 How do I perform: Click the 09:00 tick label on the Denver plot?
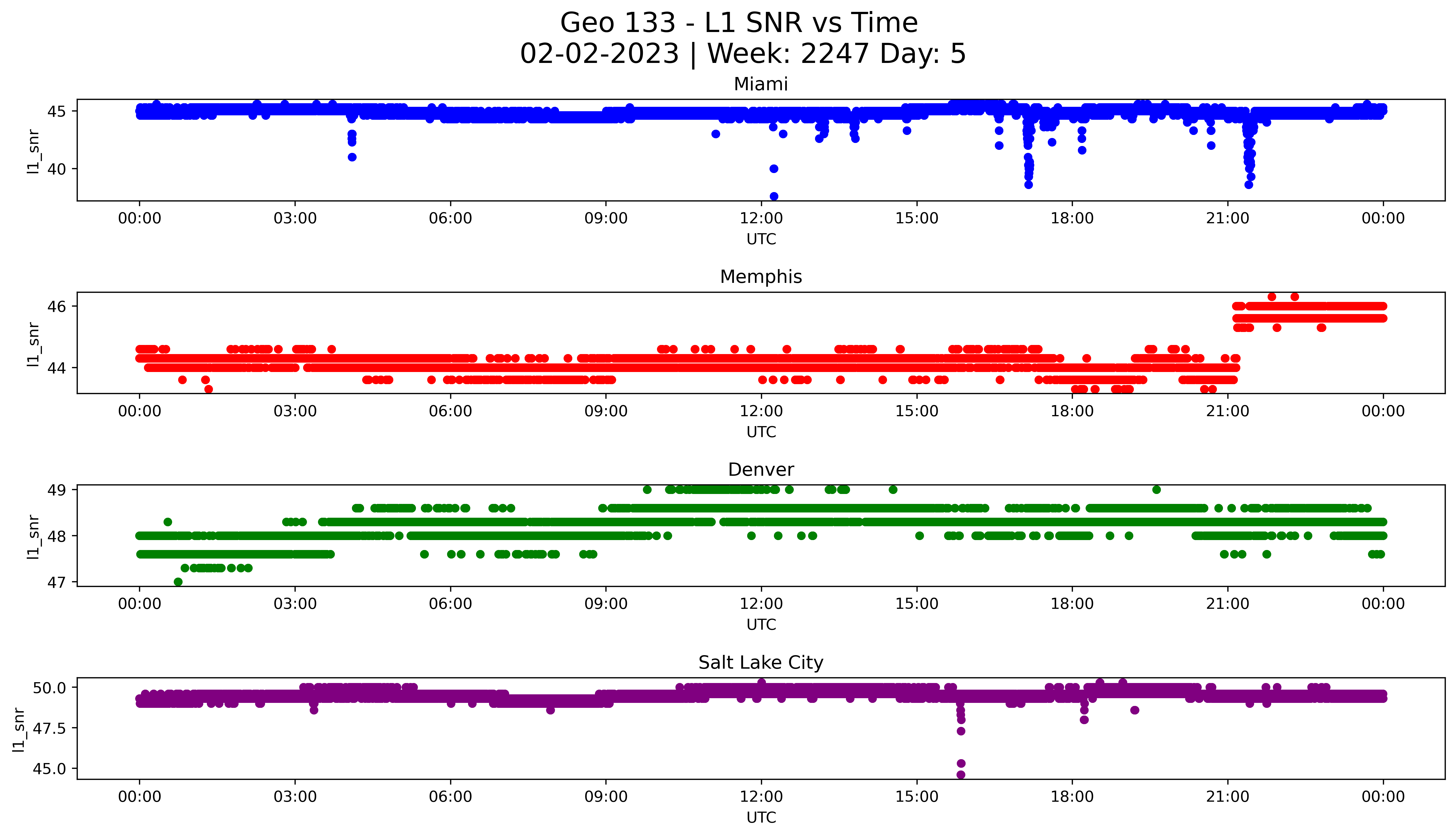click(x=606, y=604)
